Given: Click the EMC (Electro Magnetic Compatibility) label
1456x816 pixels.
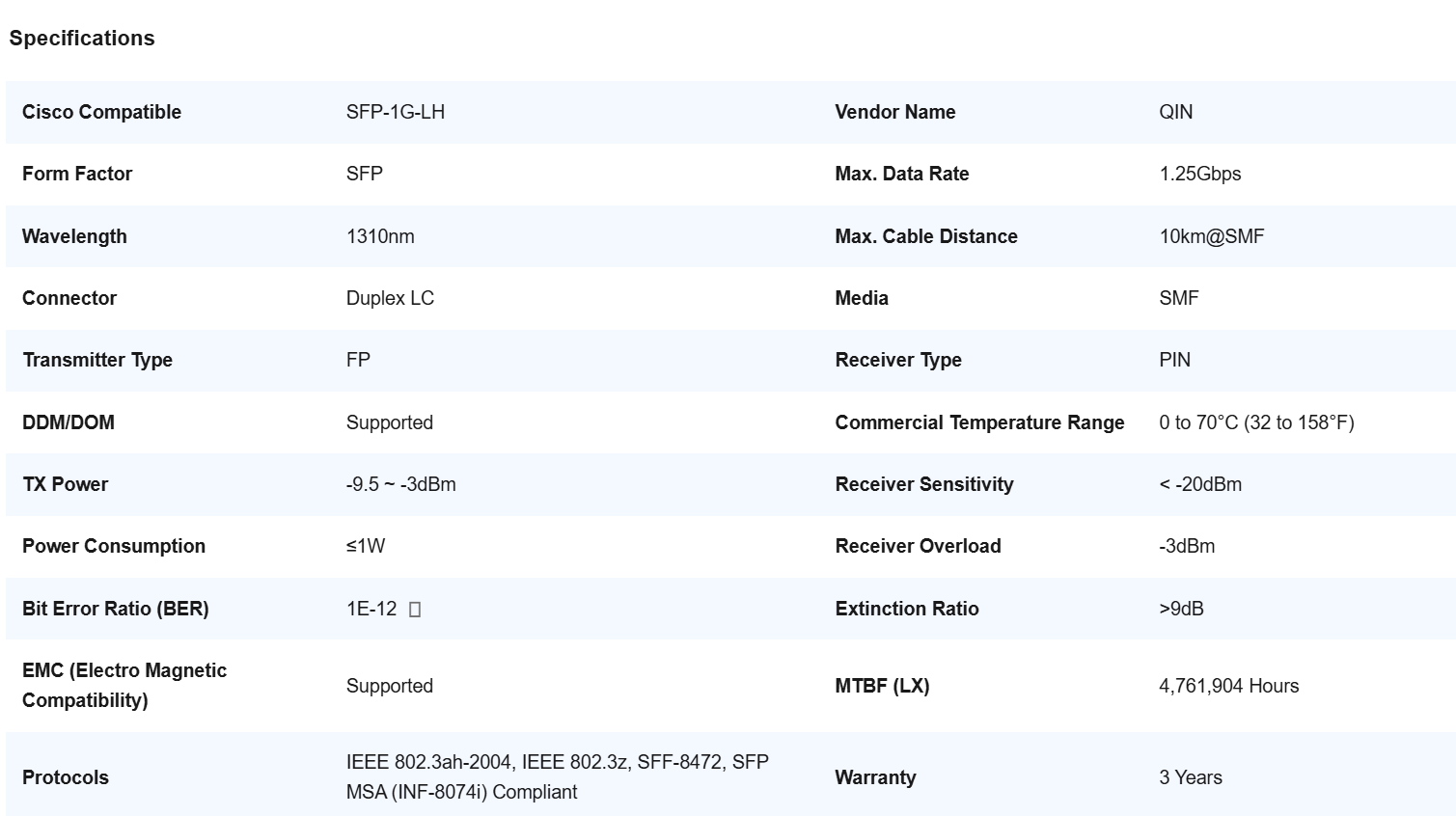Looking at the screenshot, I should click(124, 685).
